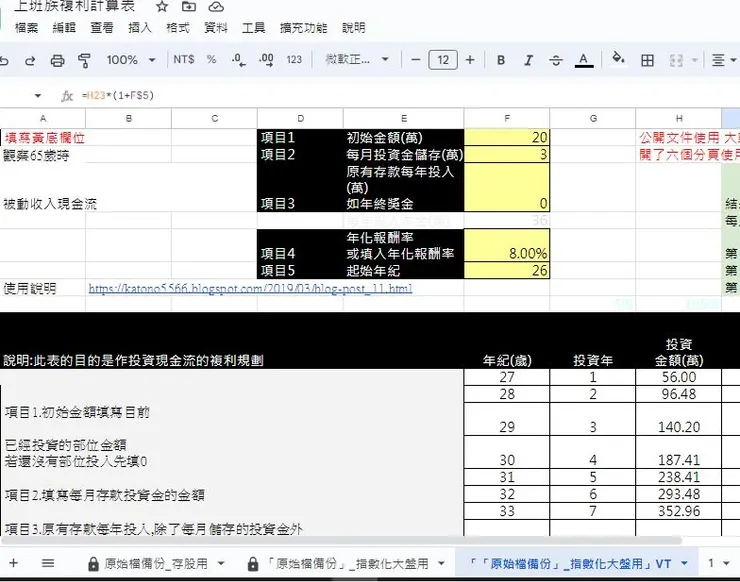Toggle strikethrough formatting
The width and height of the screenshot is (740, 582).
pyautogui.click(x=556, y=60)
